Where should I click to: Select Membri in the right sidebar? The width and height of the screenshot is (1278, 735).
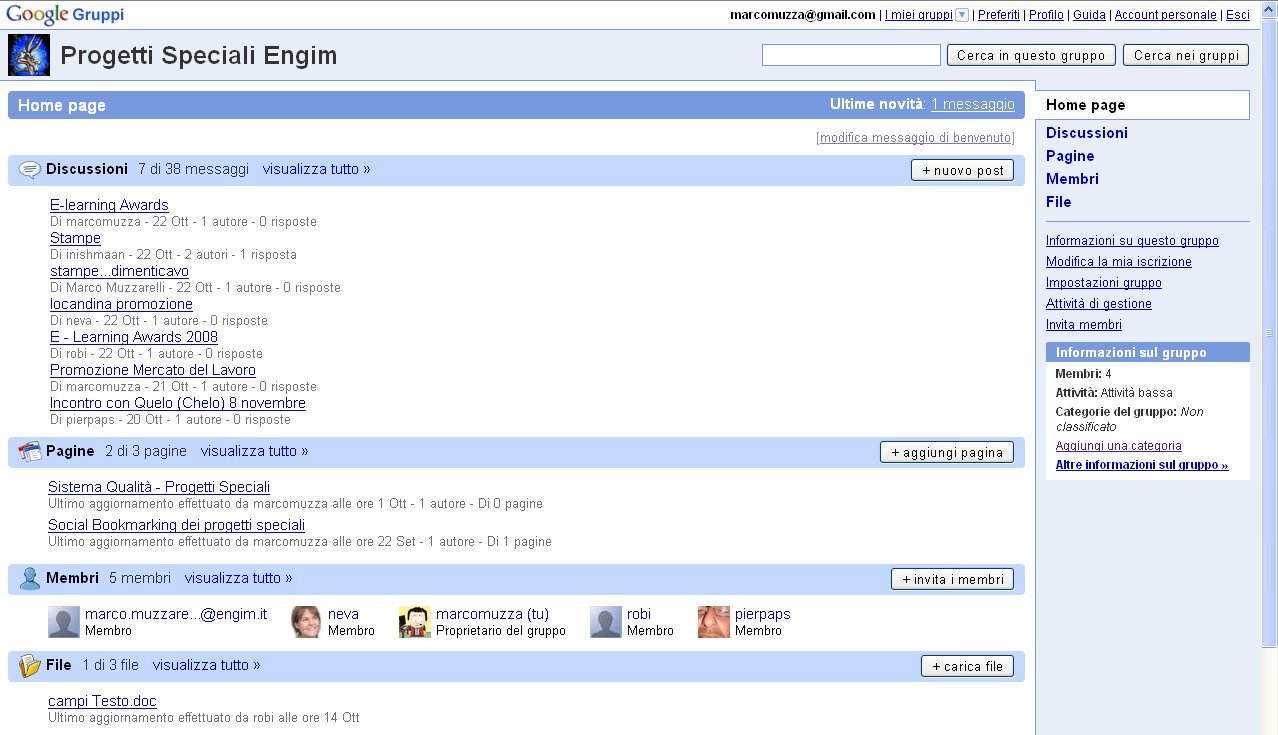point(1072,179)
